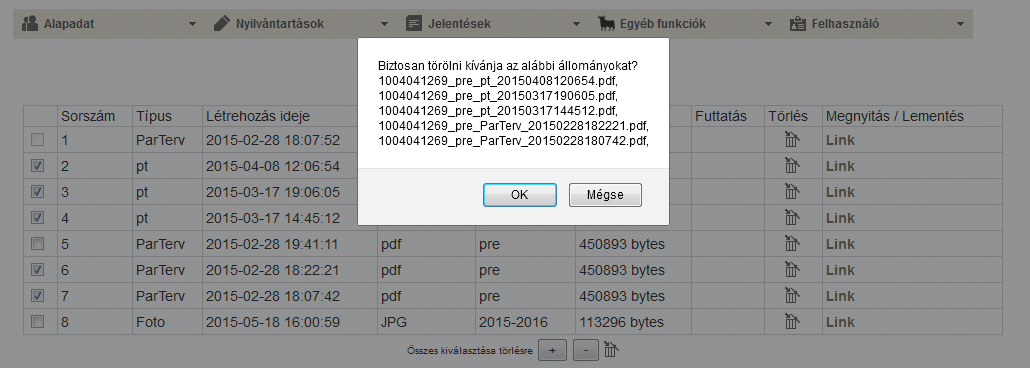Click the people icon beside Alapadat
Viewport: 1030px width, 368px height.
point(30,24)
